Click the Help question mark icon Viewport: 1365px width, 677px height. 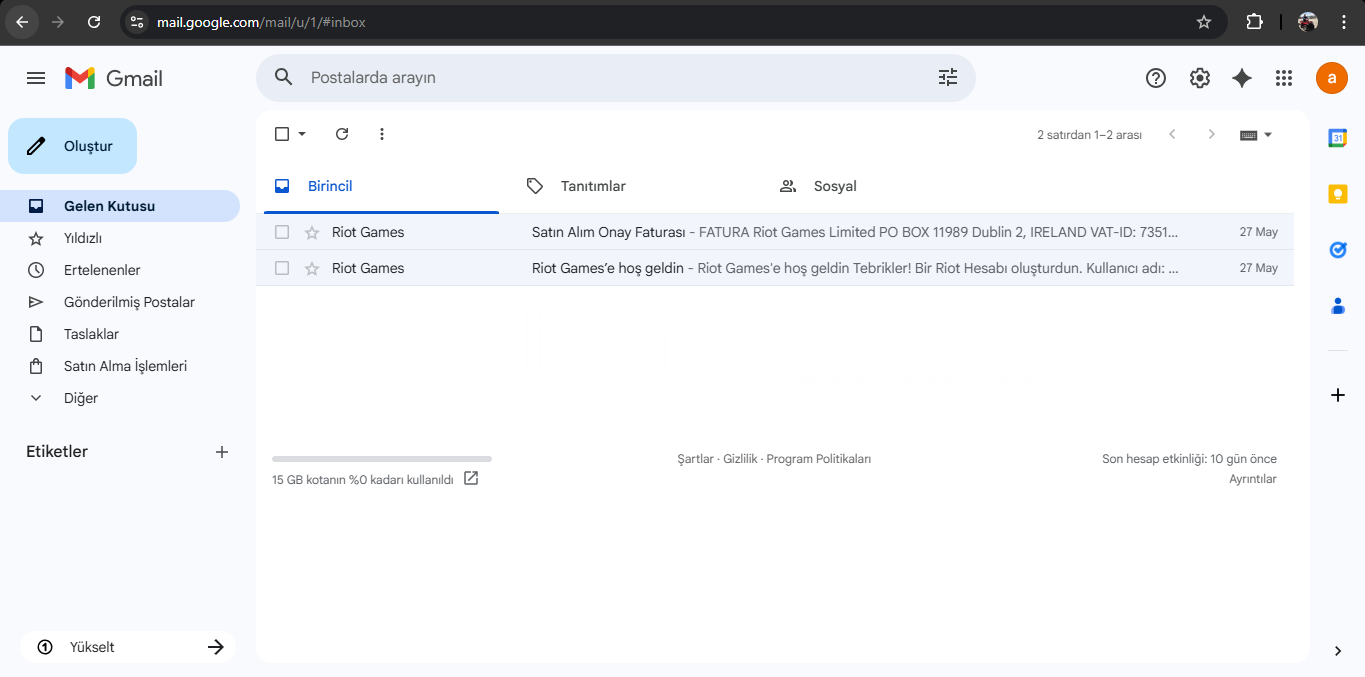(x=1156, y=78)
